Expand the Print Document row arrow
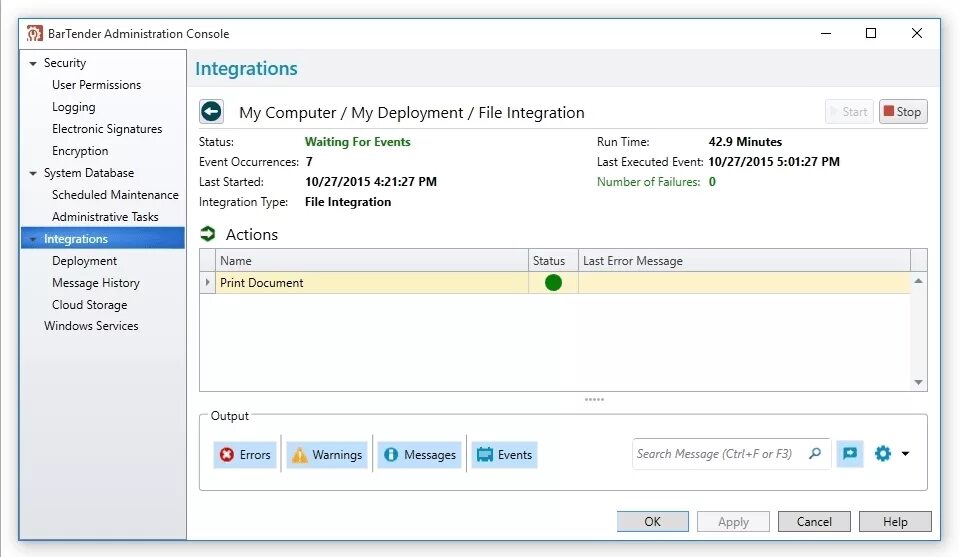The width and height of the screenshot is (961, 557). tap(207, 282)
